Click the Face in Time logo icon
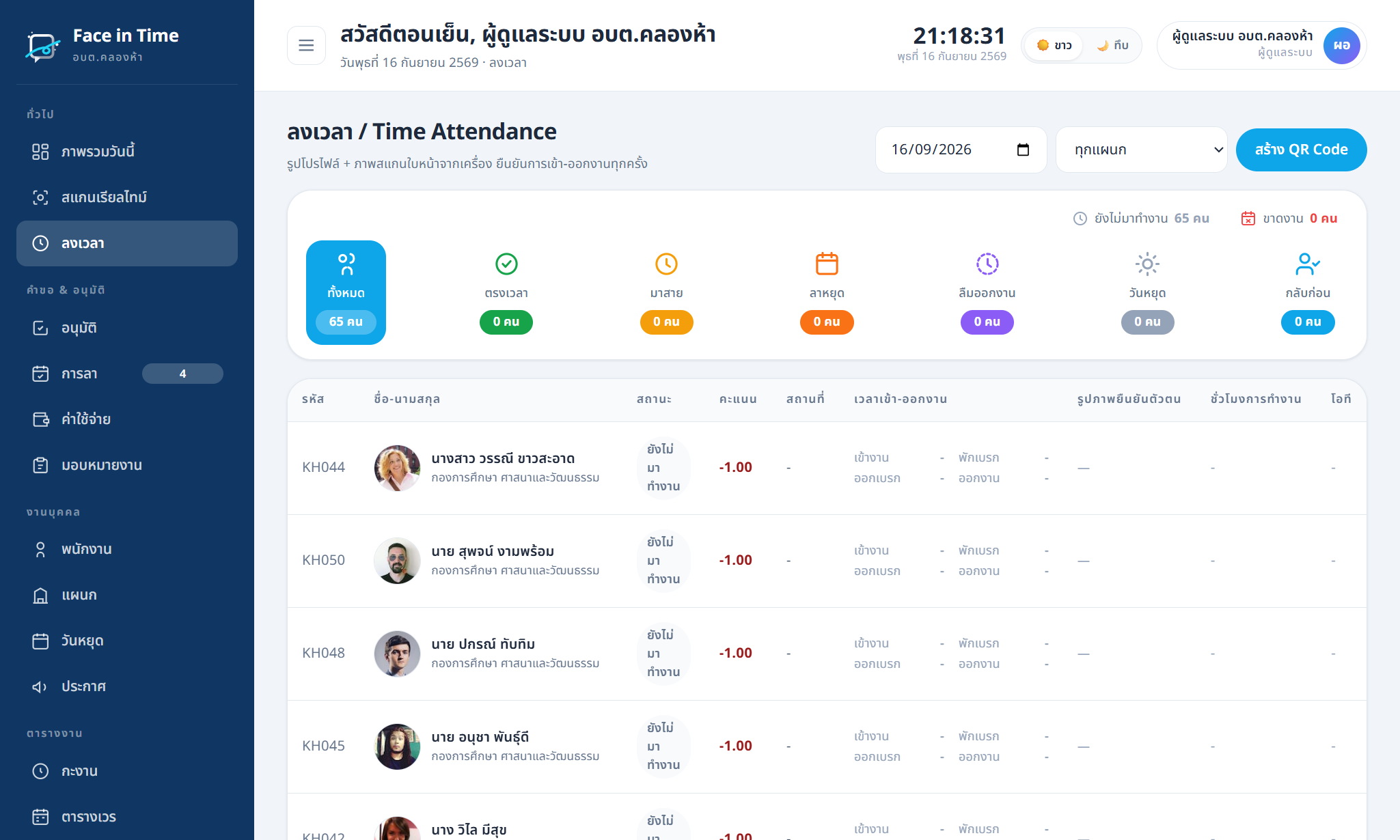The image size is (1400, 840). click(x=42, y=46)
